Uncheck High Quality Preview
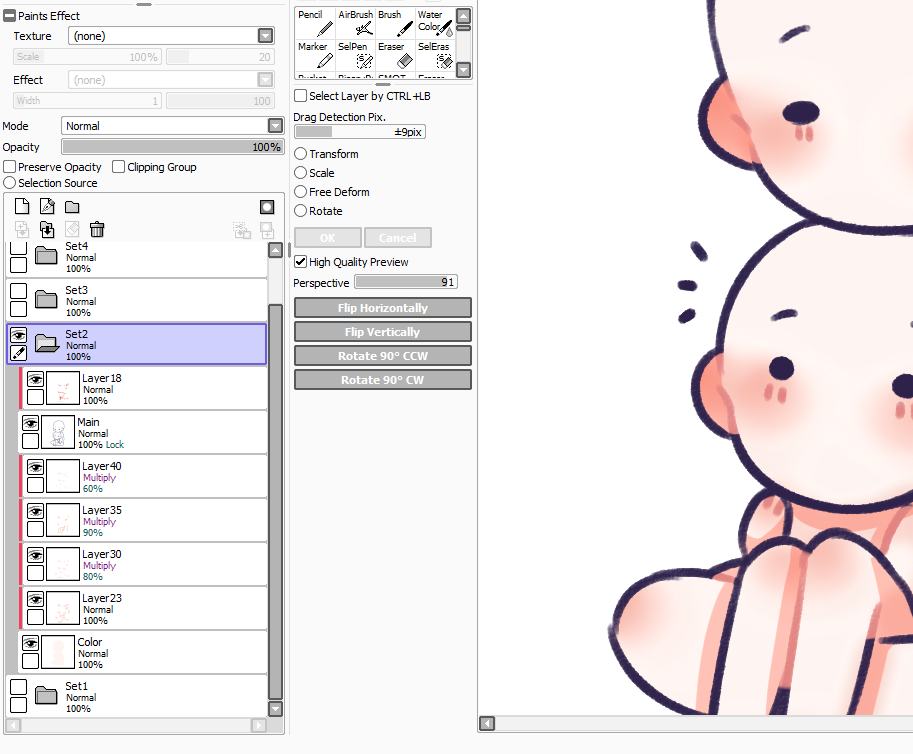This screenshot has width=913, height=754. tap(300, 262)
